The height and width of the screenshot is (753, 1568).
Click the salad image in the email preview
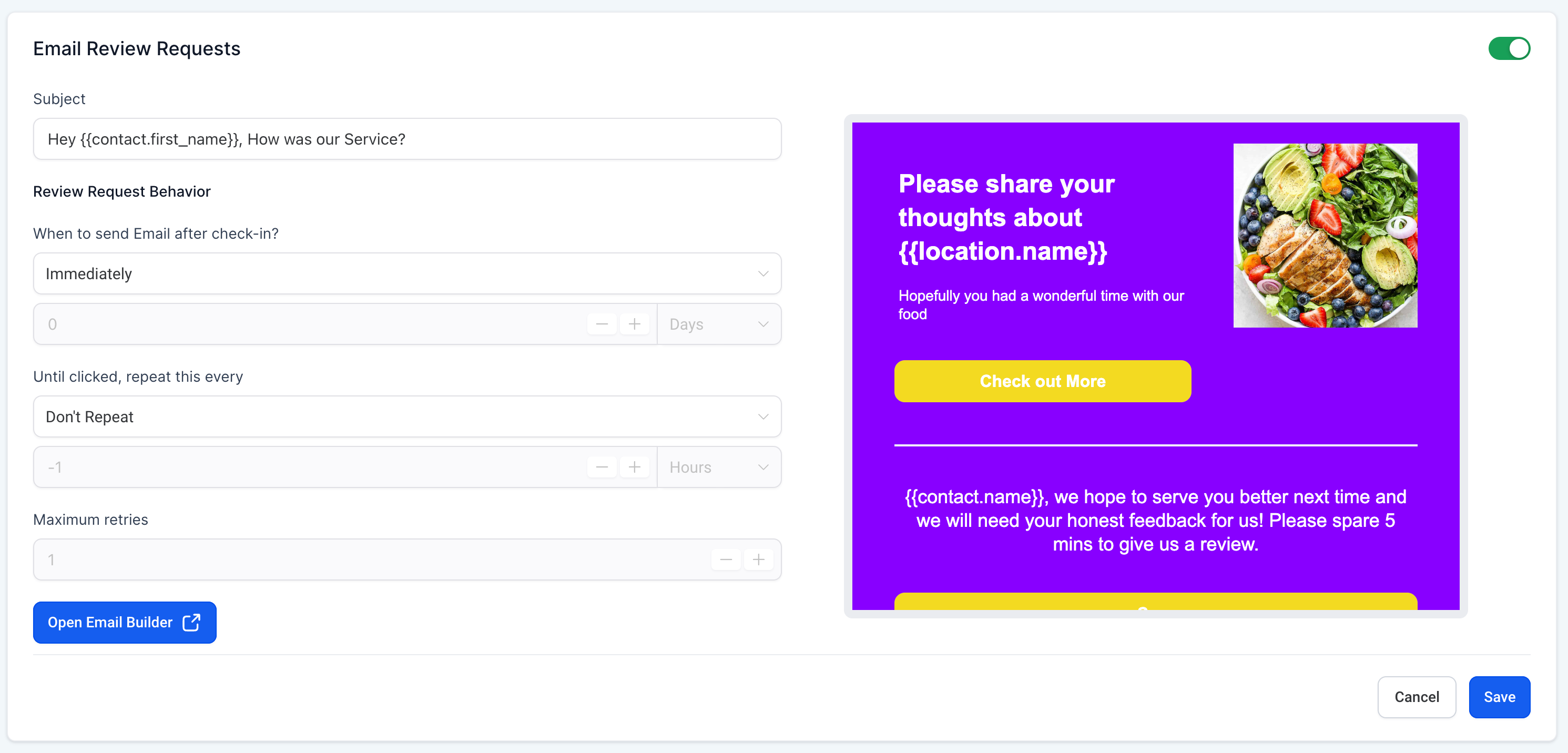coord(1325,236)
